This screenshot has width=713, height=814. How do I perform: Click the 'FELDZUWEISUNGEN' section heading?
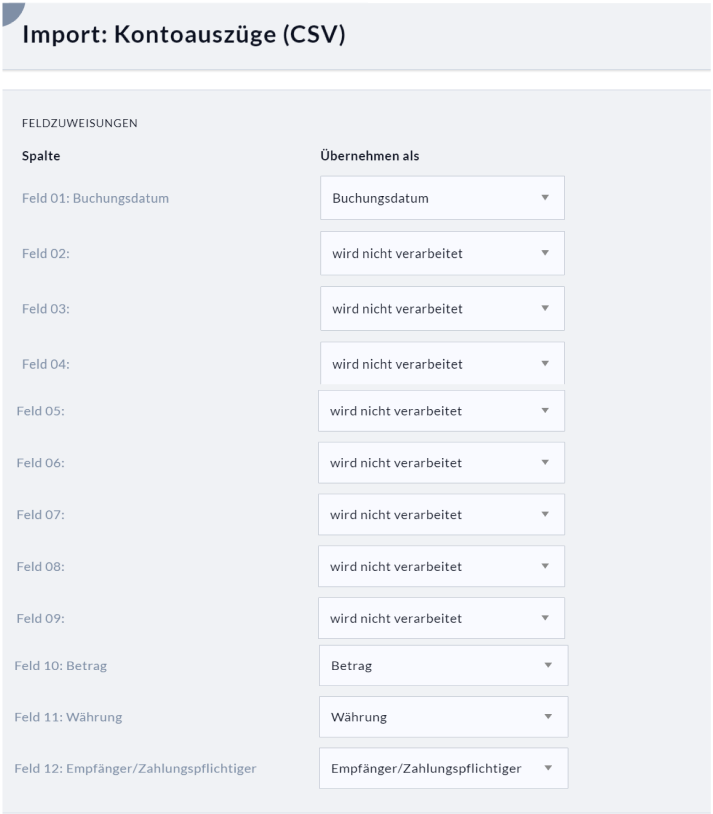(79, 124)
